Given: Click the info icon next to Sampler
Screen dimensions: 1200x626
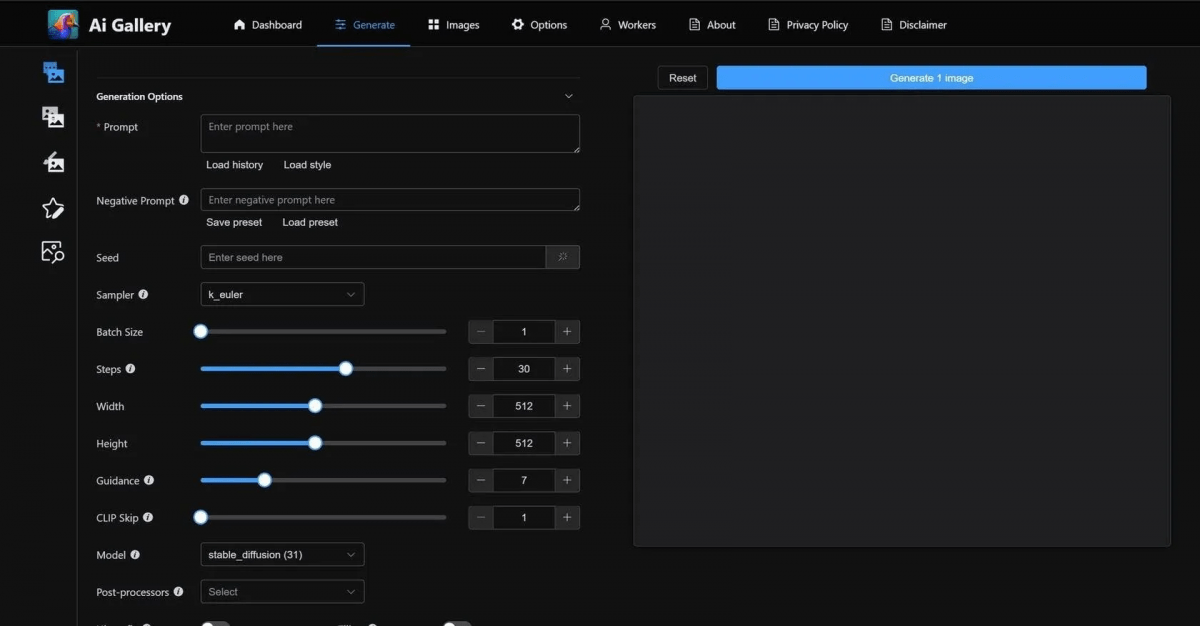Looking at the screenshot, I should (x=143, y=295).
